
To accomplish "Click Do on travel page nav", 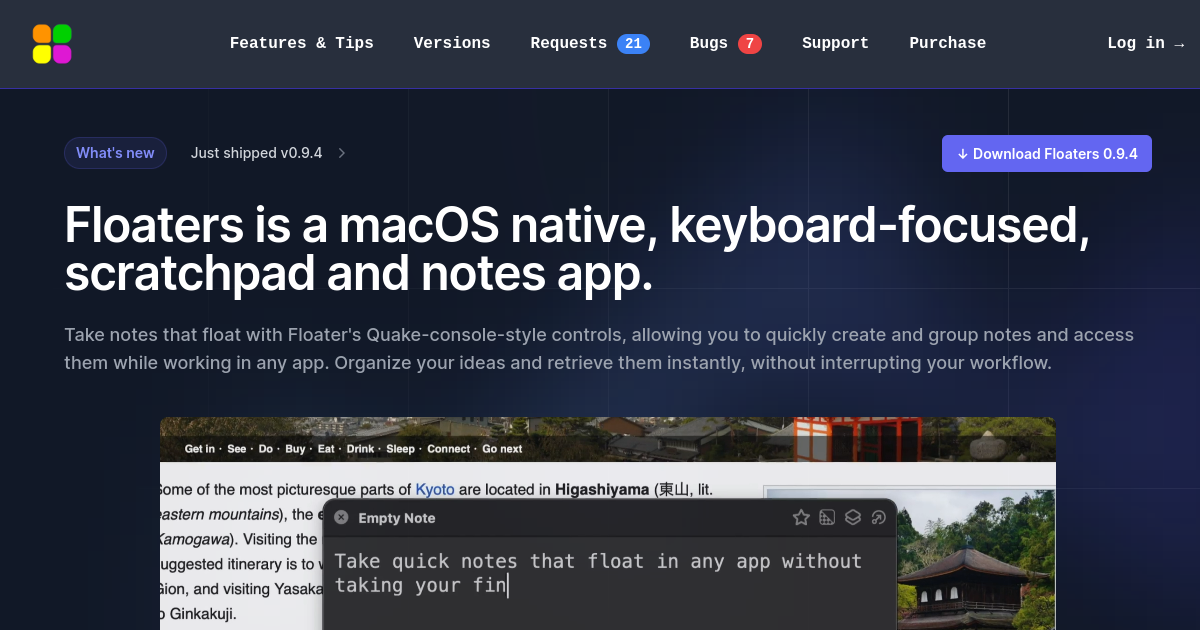I will coord(266,449).
